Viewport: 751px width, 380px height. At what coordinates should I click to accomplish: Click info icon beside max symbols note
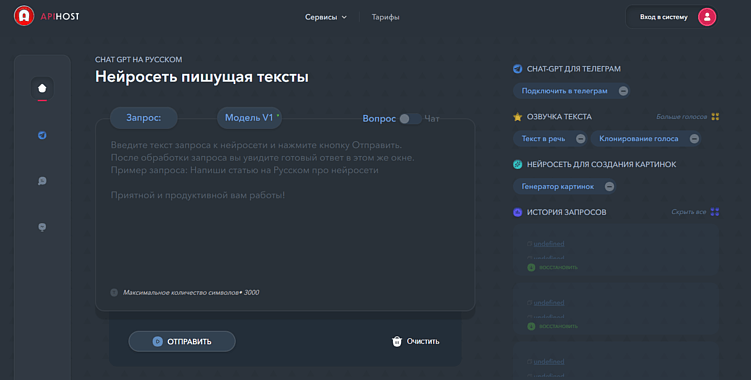pyautogui.click(x=114, y=292)
